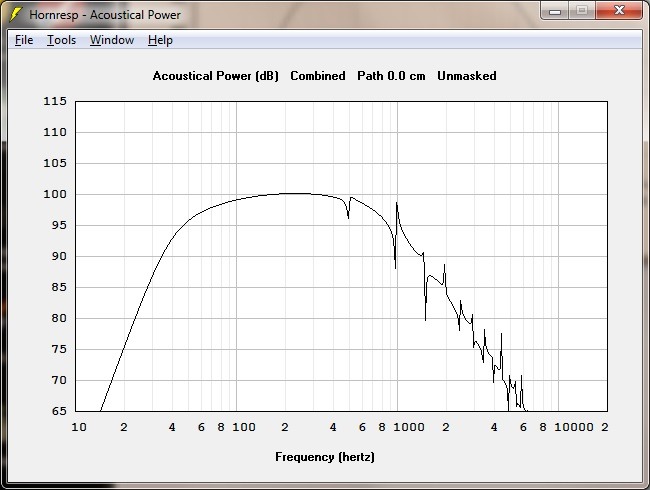Click the 70 value on vertical axis
Image resolution: width=650 pixels, height=490 pixels.
click(59, 380)
